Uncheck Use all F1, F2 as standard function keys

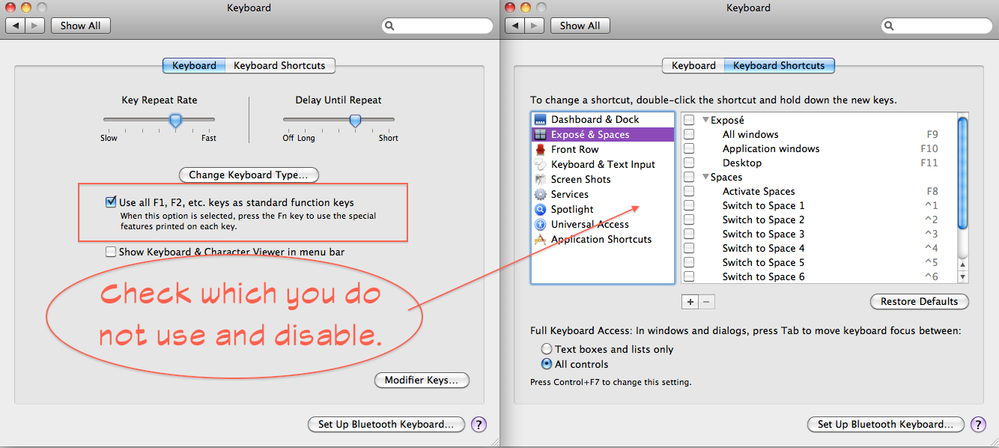tap(111, 203)
